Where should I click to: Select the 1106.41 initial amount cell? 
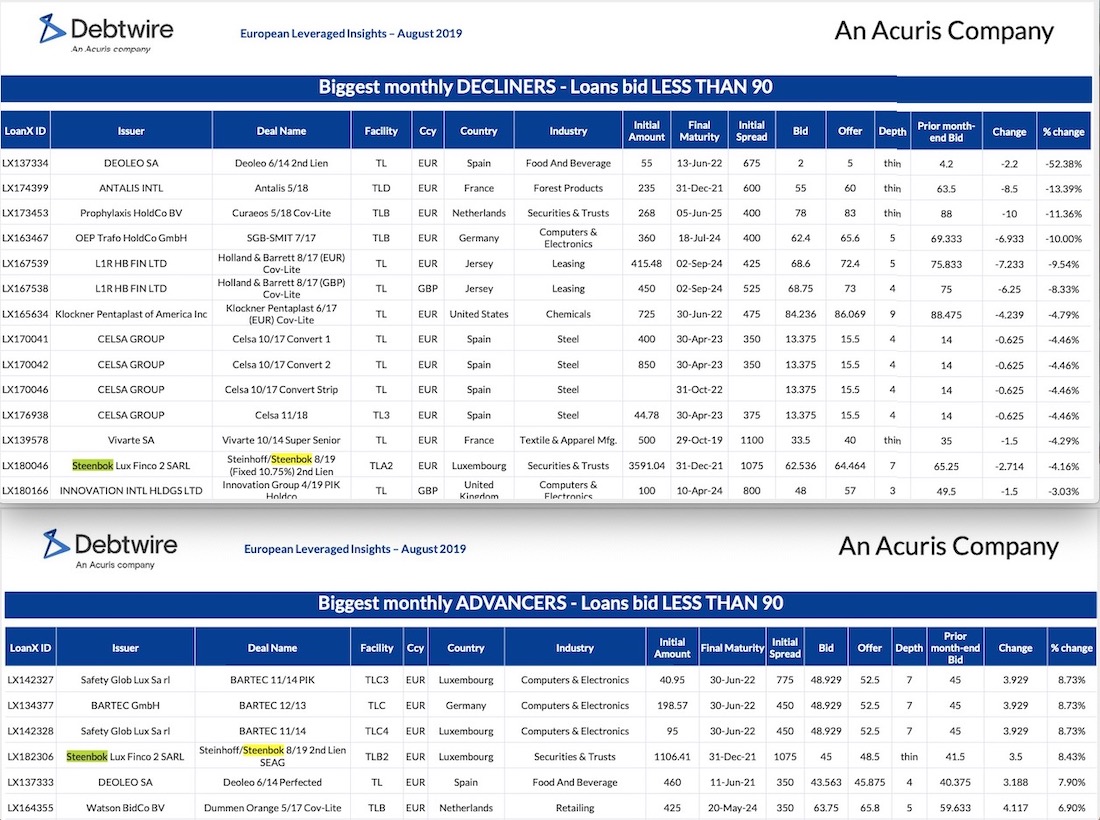click(x=672, y=756)
